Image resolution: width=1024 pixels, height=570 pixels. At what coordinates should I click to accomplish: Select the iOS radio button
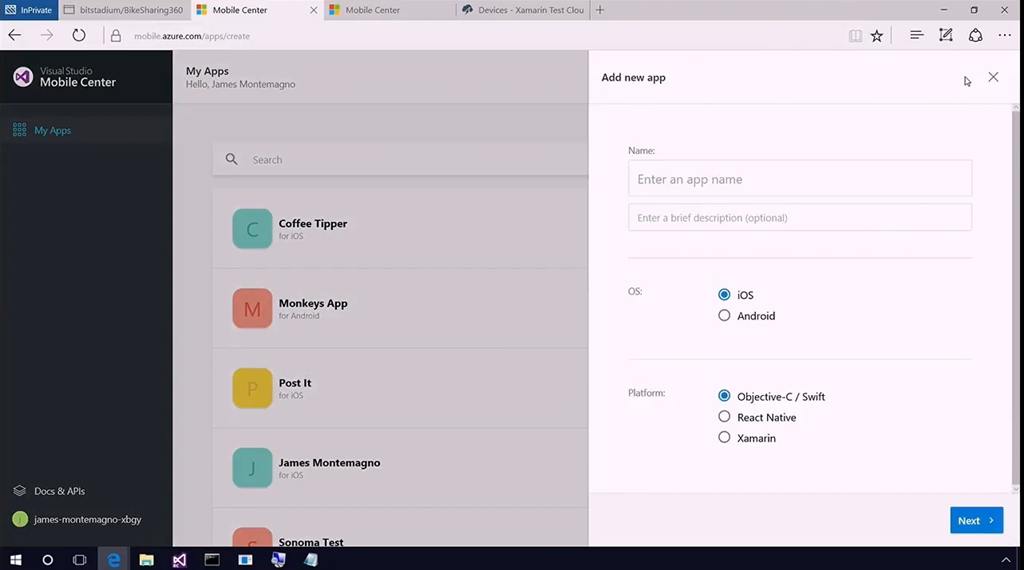[724, 295]
